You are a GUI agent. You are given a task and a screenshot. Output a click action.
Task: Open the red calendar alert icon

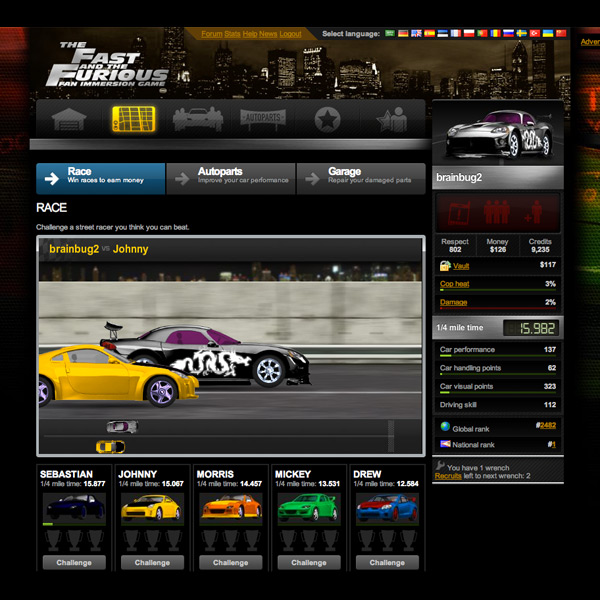[459, 213]
